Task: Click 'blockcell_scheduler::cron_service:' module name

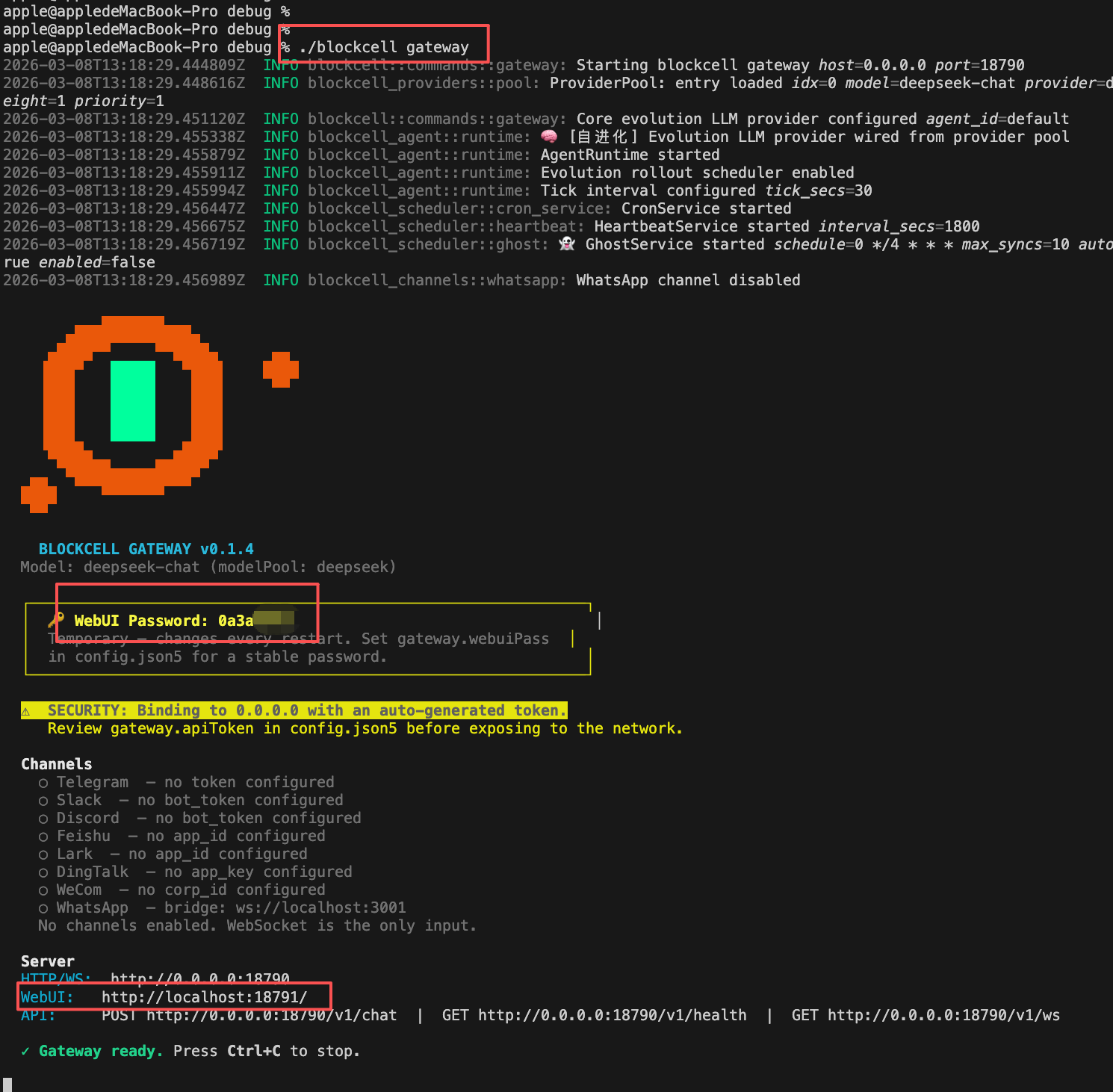Action: (x=460, y=208)
